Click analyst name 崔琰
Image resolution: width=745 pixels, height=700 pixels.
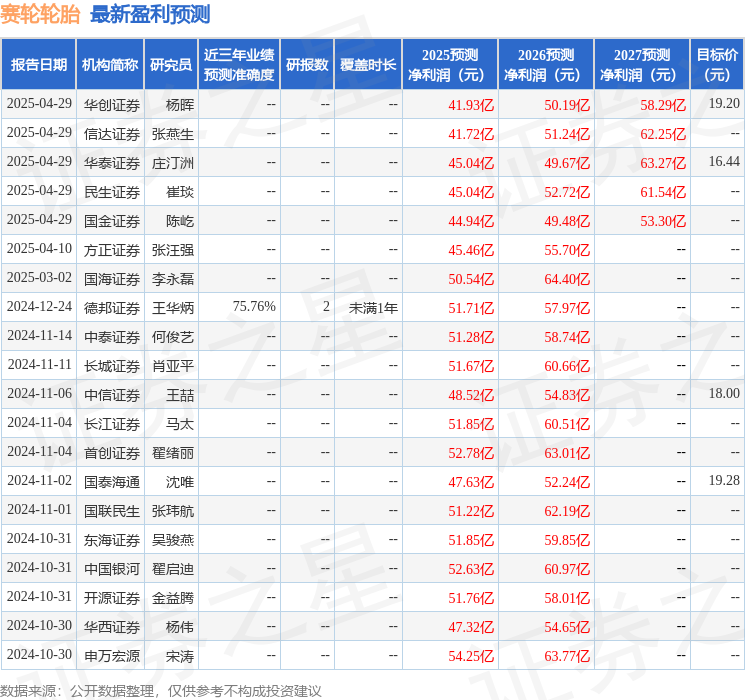click(180, 192)
